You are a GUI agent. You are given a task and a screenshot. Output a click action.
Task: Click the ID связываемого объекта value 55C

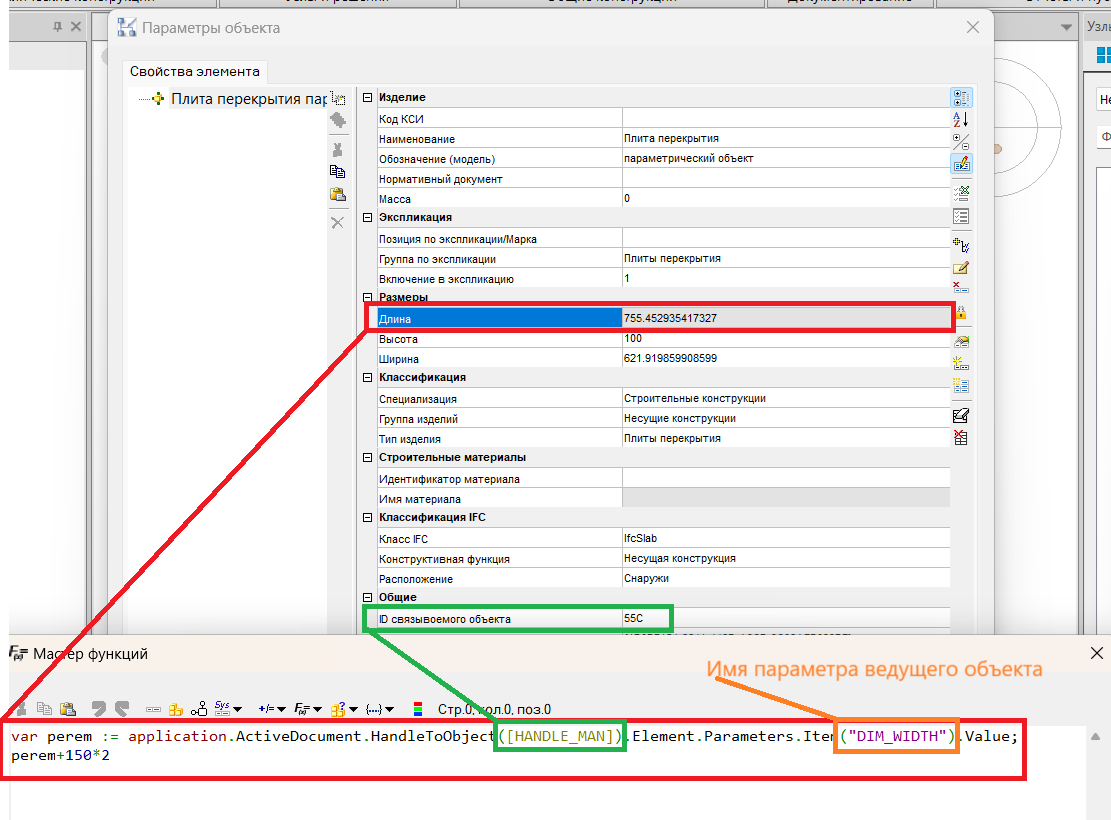point(786,618)
